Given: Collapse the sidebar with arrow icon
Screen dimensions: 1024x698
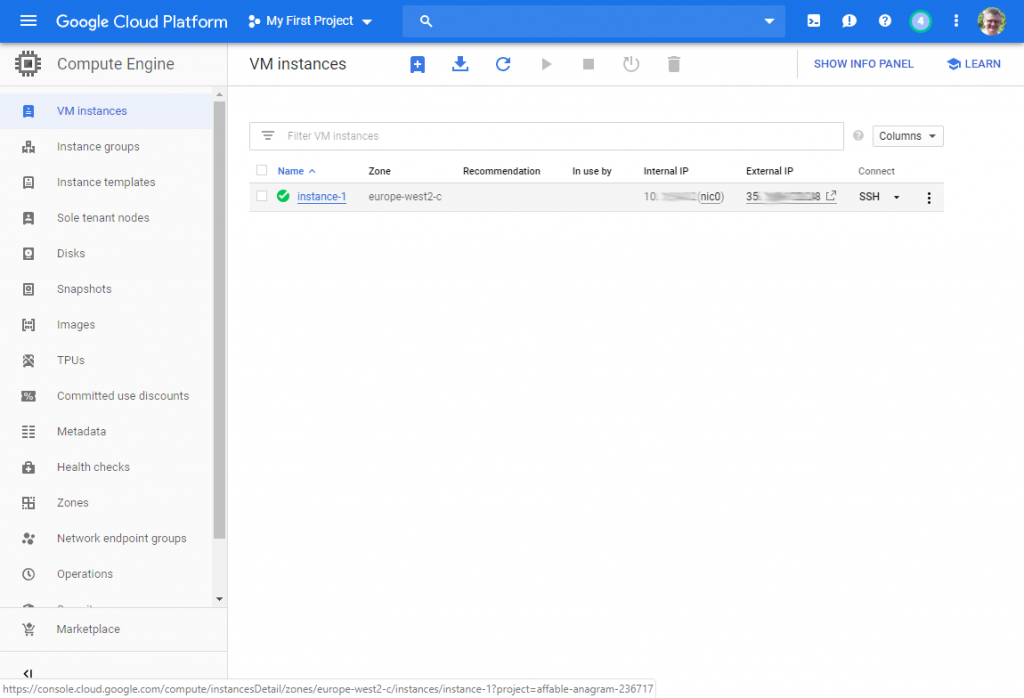Looking at the screenshot, I should point(27,673).
